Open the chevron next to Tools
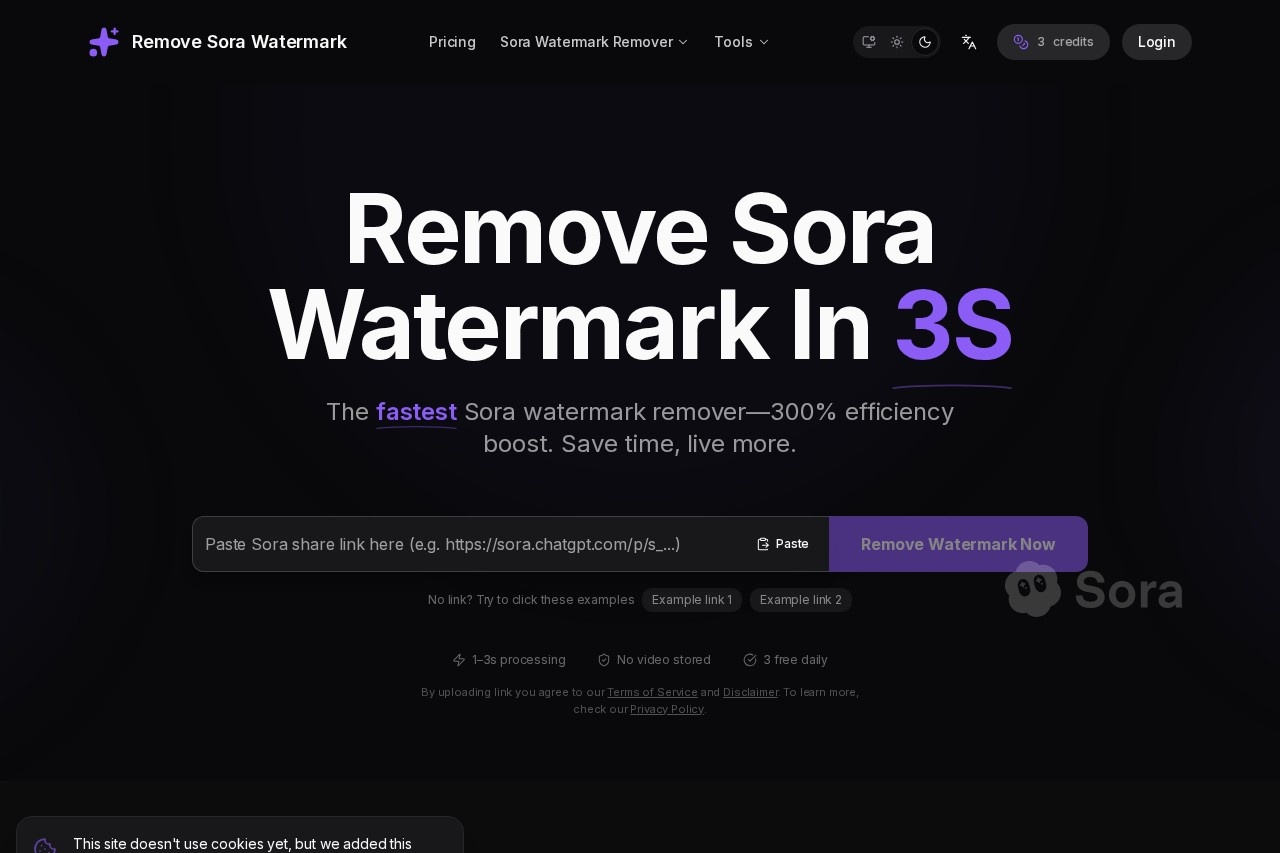 [x=764, y=42]
